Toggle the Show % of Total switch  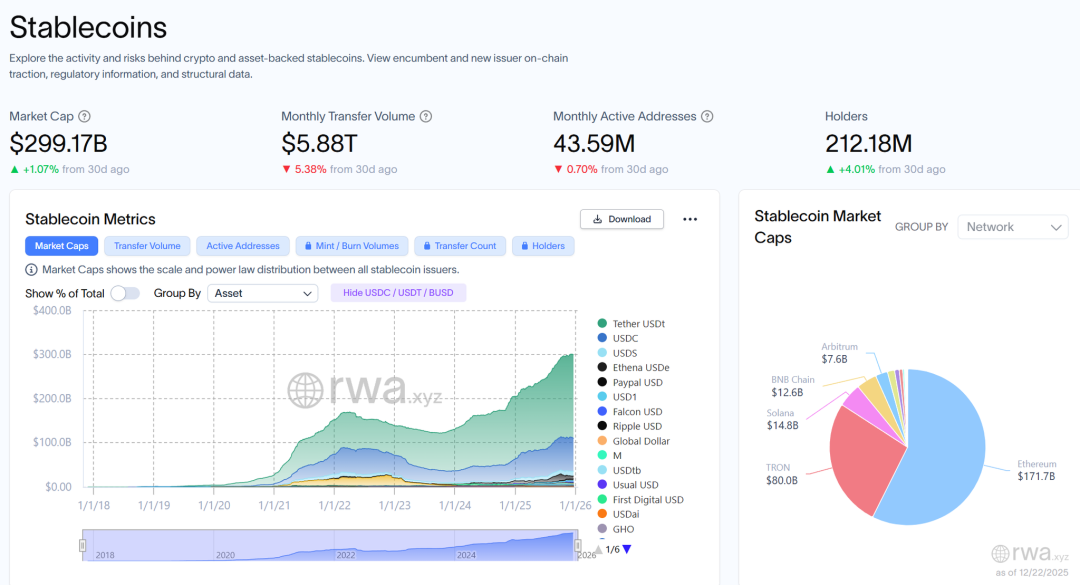[x=125, y=293]
